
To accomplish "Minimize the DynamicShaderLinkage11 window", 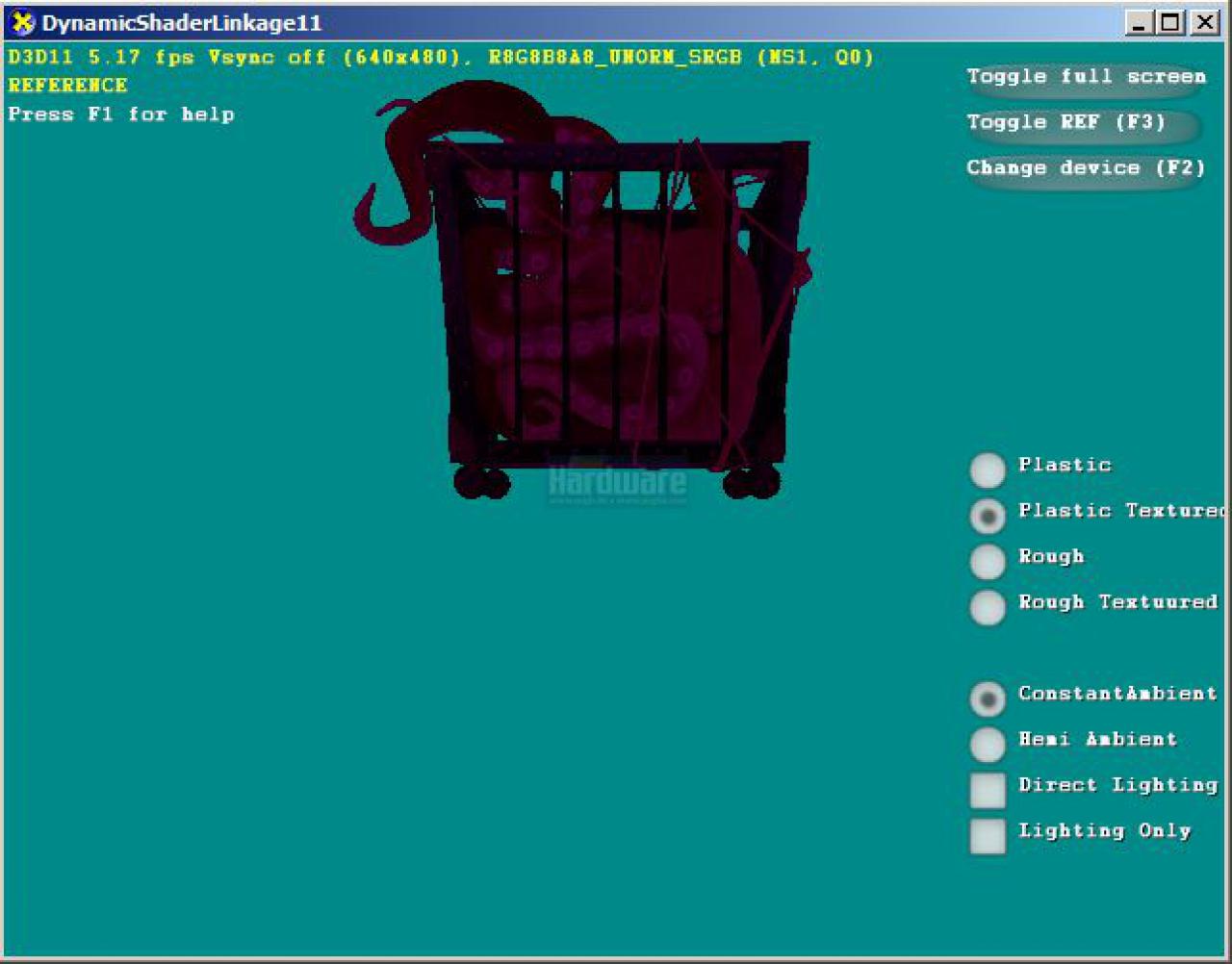I will click(1140, 22).
